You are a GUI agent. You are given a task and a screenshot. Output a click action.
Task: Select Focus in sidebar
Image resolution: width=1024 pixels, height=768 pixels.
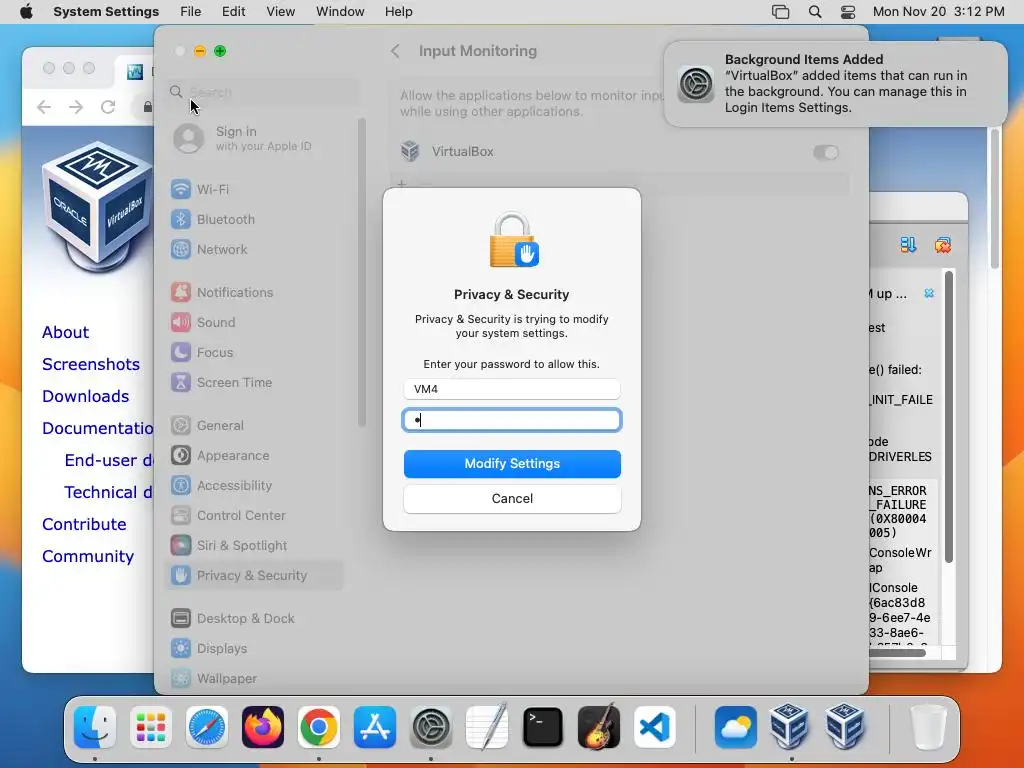click(255, 353)
